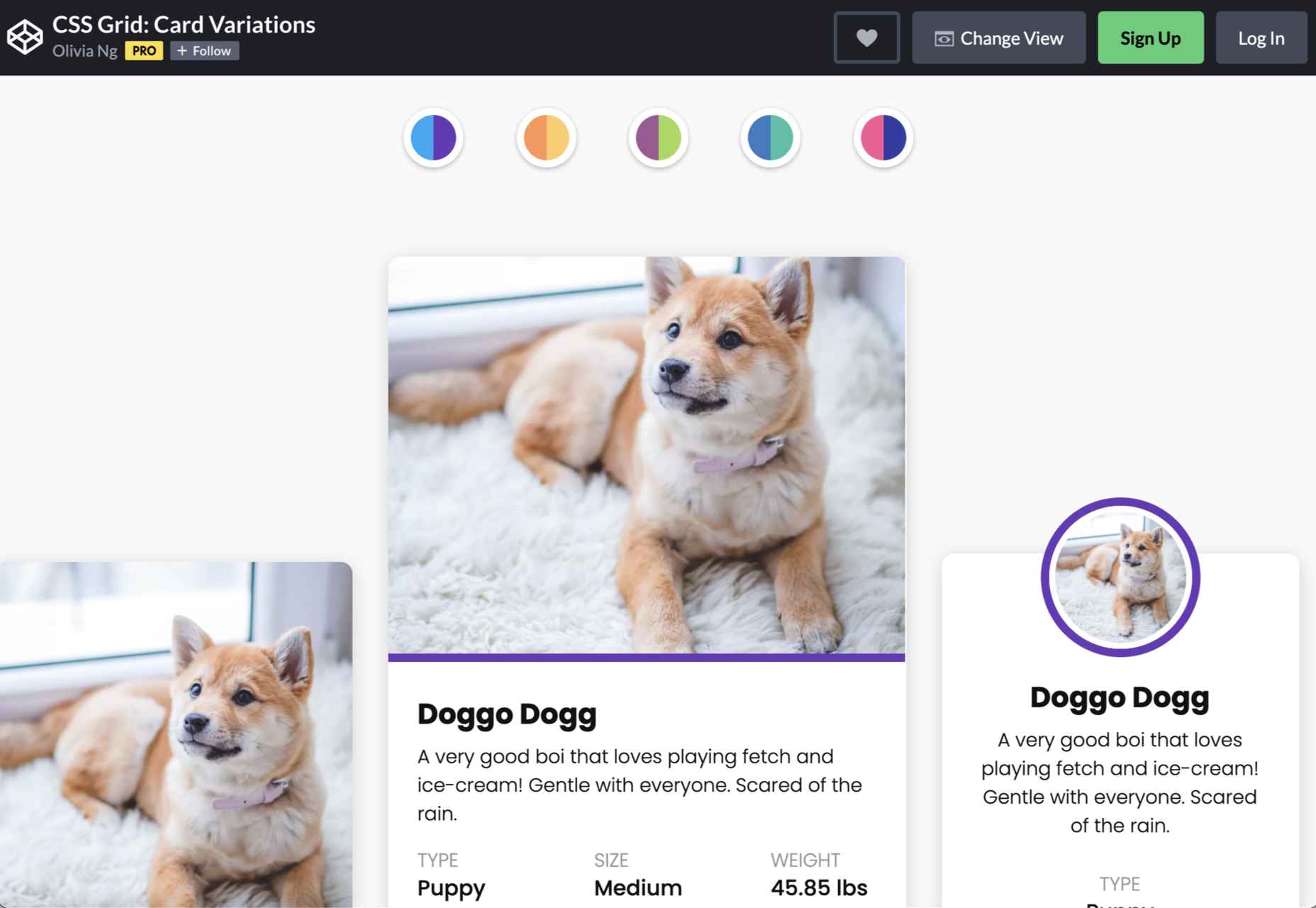Click the yellow PRO badge
1316x908 pixels.
[x=144, y=51]
